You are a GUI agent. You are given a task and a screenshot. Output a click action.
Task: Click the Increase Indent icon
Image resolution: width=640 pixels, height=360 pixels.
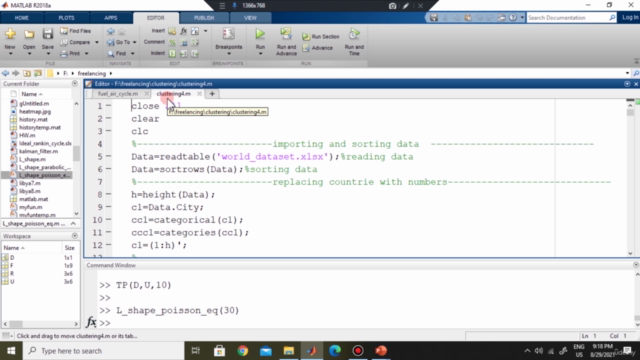click(x=184, y=53)
